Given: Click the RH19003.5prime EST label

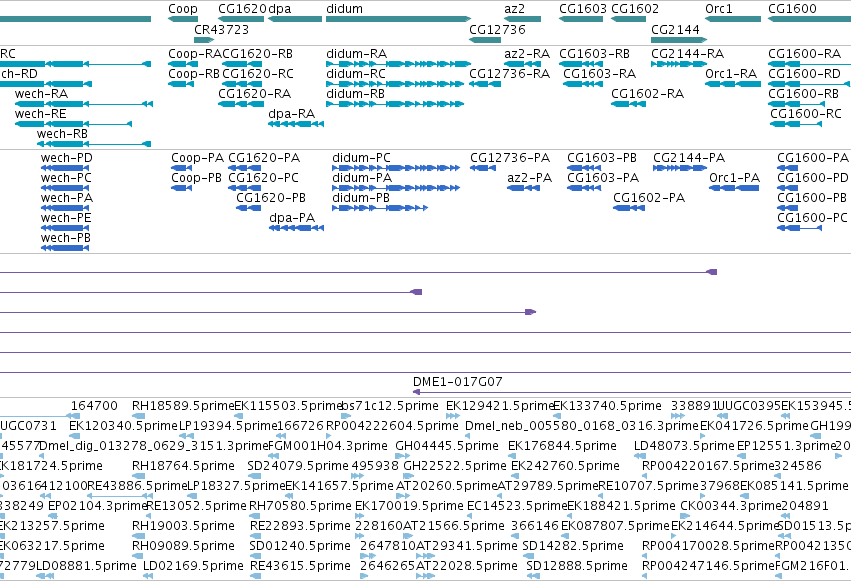Looking at the screenshot, I should pos(183,526).
